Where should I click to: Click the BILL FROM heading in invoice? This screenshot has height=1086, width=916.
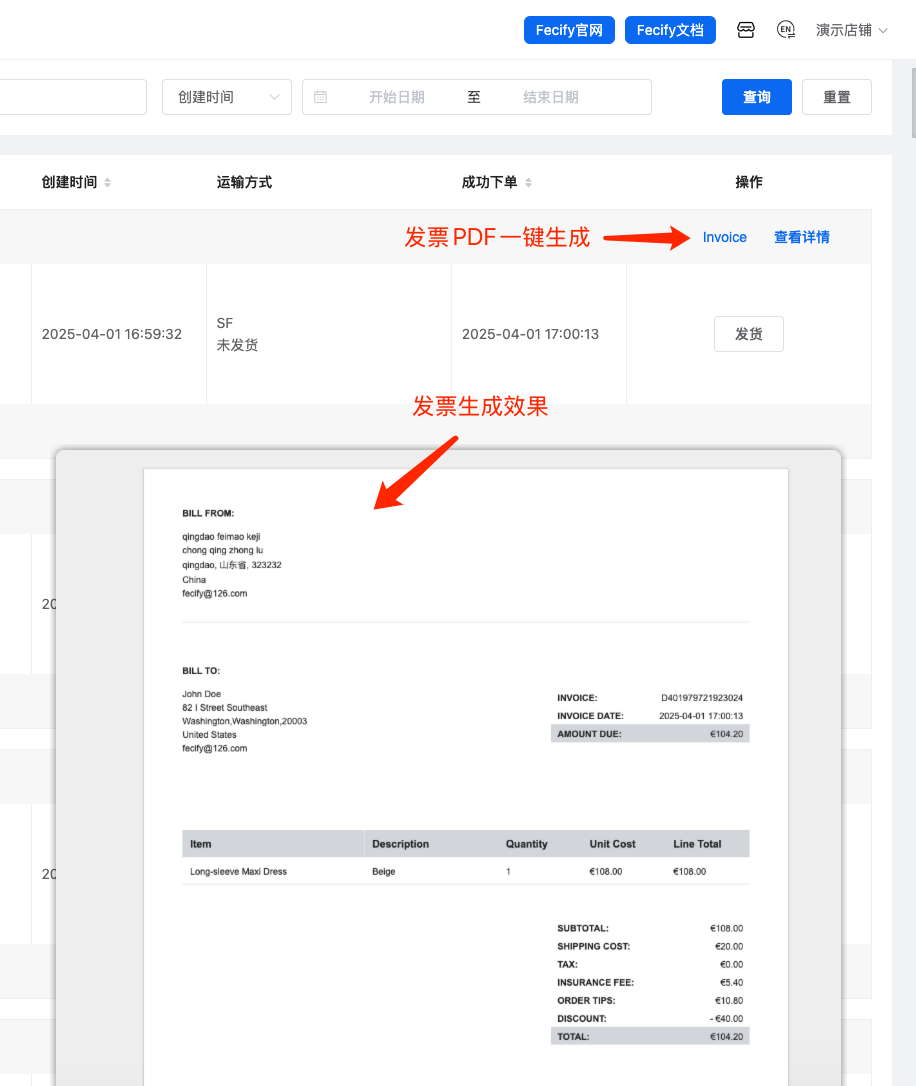(x=208, y=513)
